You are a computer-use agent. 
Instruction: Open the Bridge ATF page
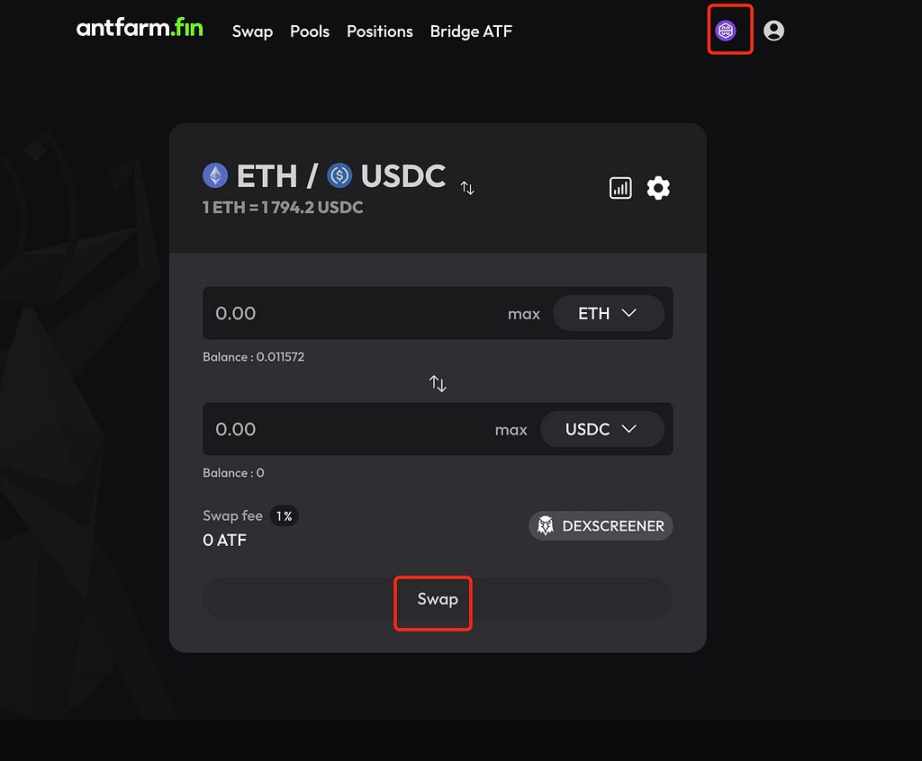(x=471, y=31)
